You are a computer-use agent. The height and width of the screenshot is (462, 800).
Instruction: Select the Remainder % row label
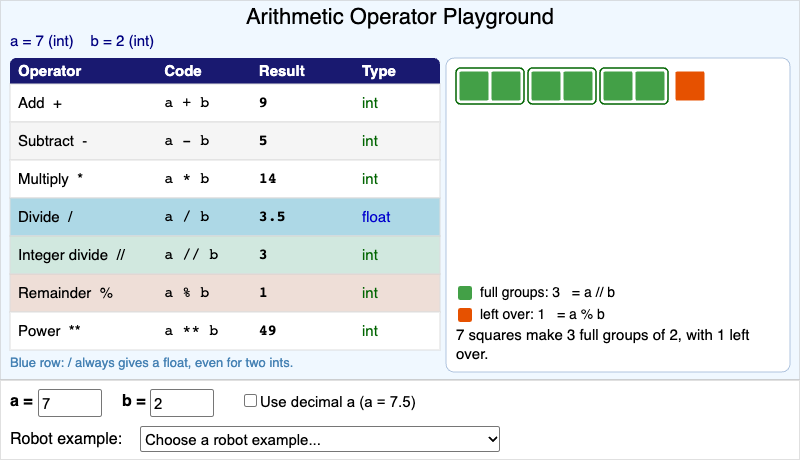point(65,293)
